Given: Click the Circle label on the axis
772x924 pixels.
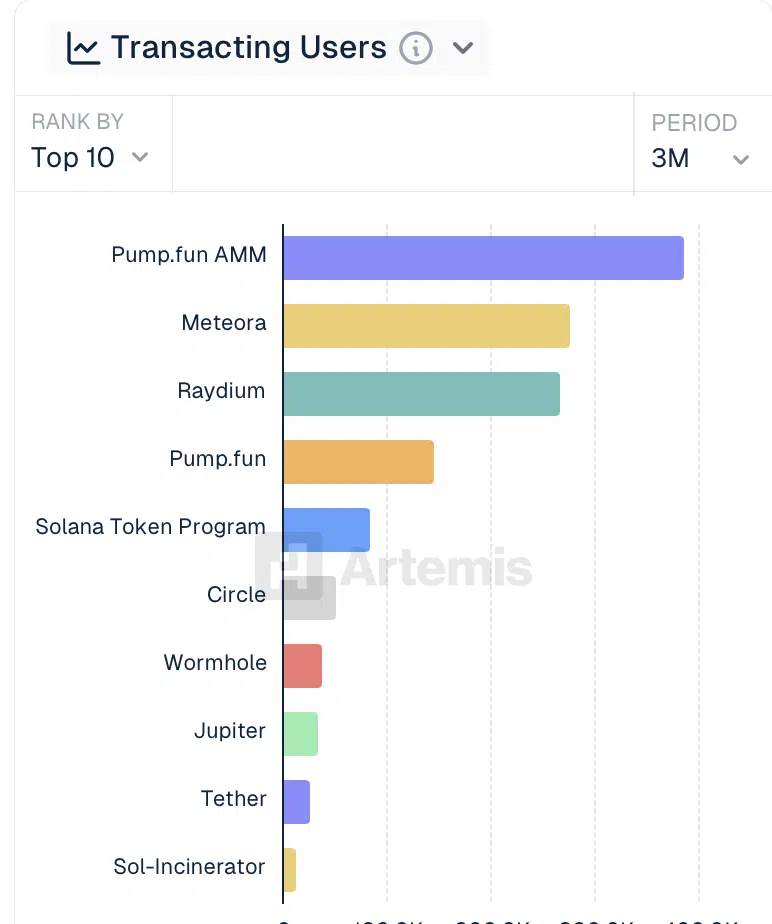Looking at the screenshot, I should tap(236, 594).
